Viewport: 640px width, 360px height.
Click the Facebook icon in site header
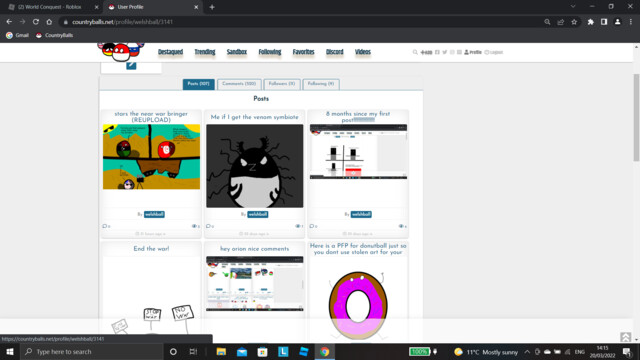(x=437, y=52)
